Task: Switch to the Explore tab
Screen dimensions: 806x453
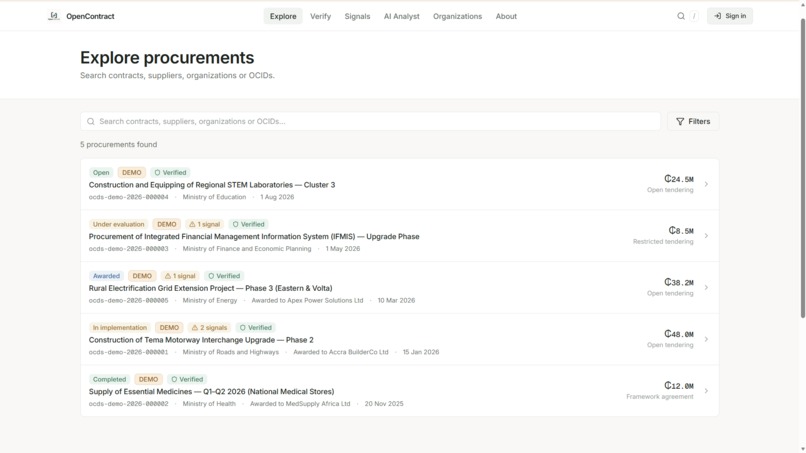Action: (283, 16)
